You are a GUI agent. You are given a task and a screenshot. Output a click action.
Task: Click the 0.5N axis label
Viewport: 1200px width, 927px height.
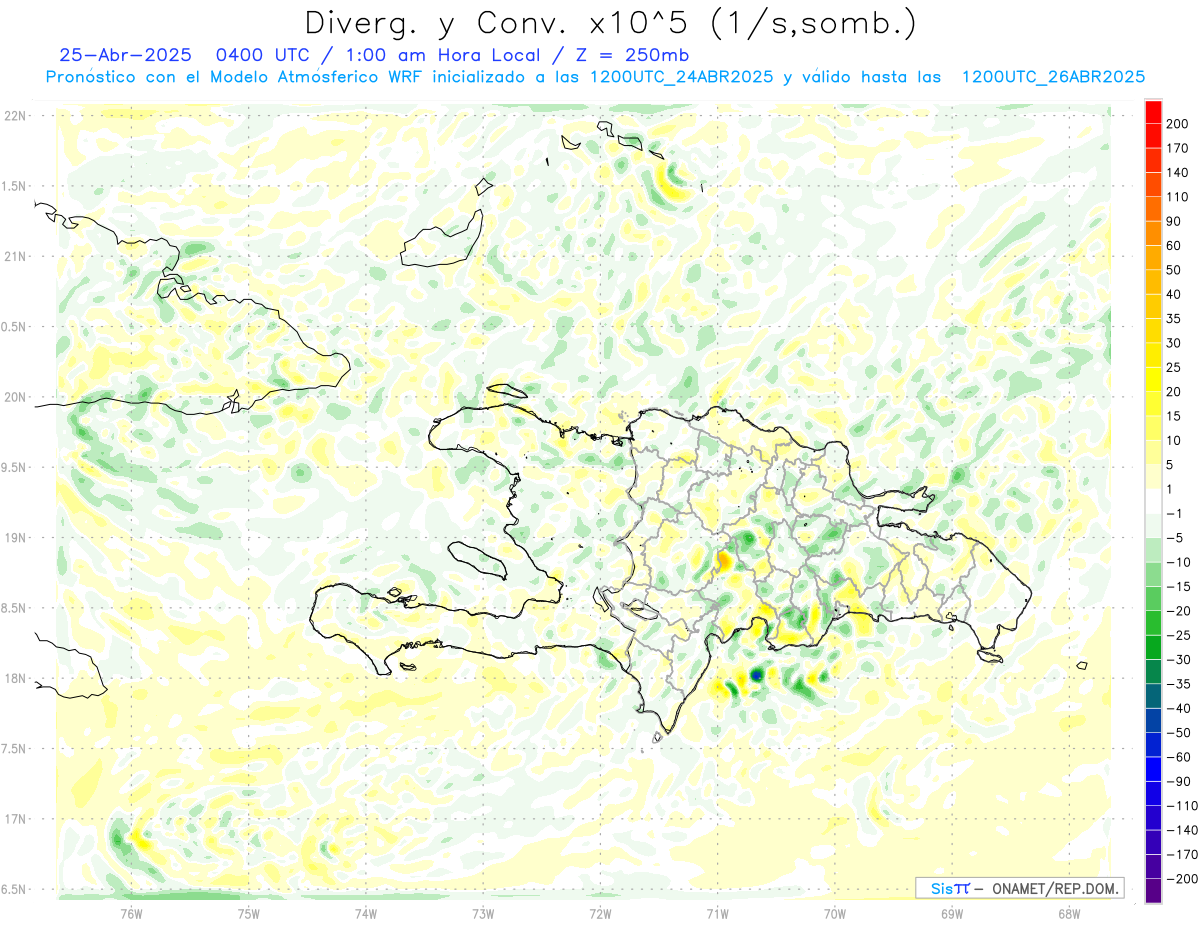[x=14, y=327]
